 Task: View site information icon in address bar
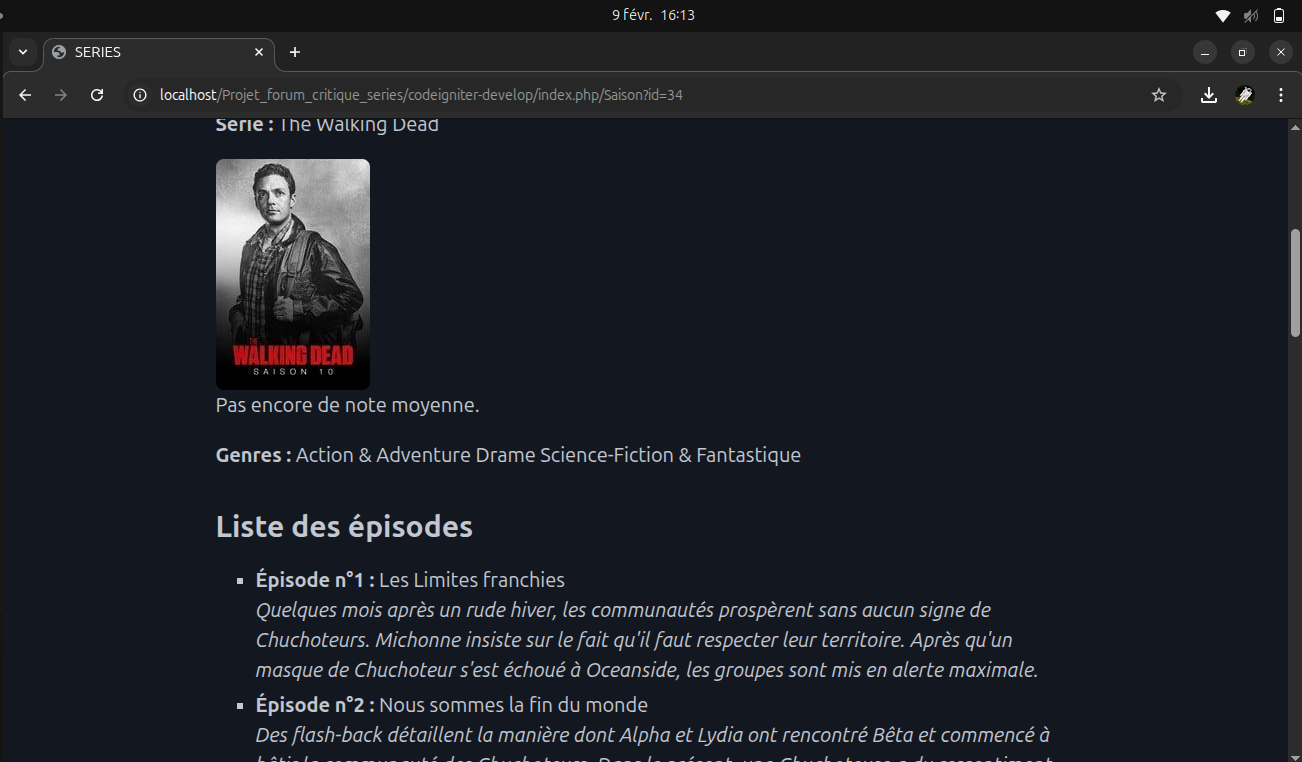tap(141, 95)
